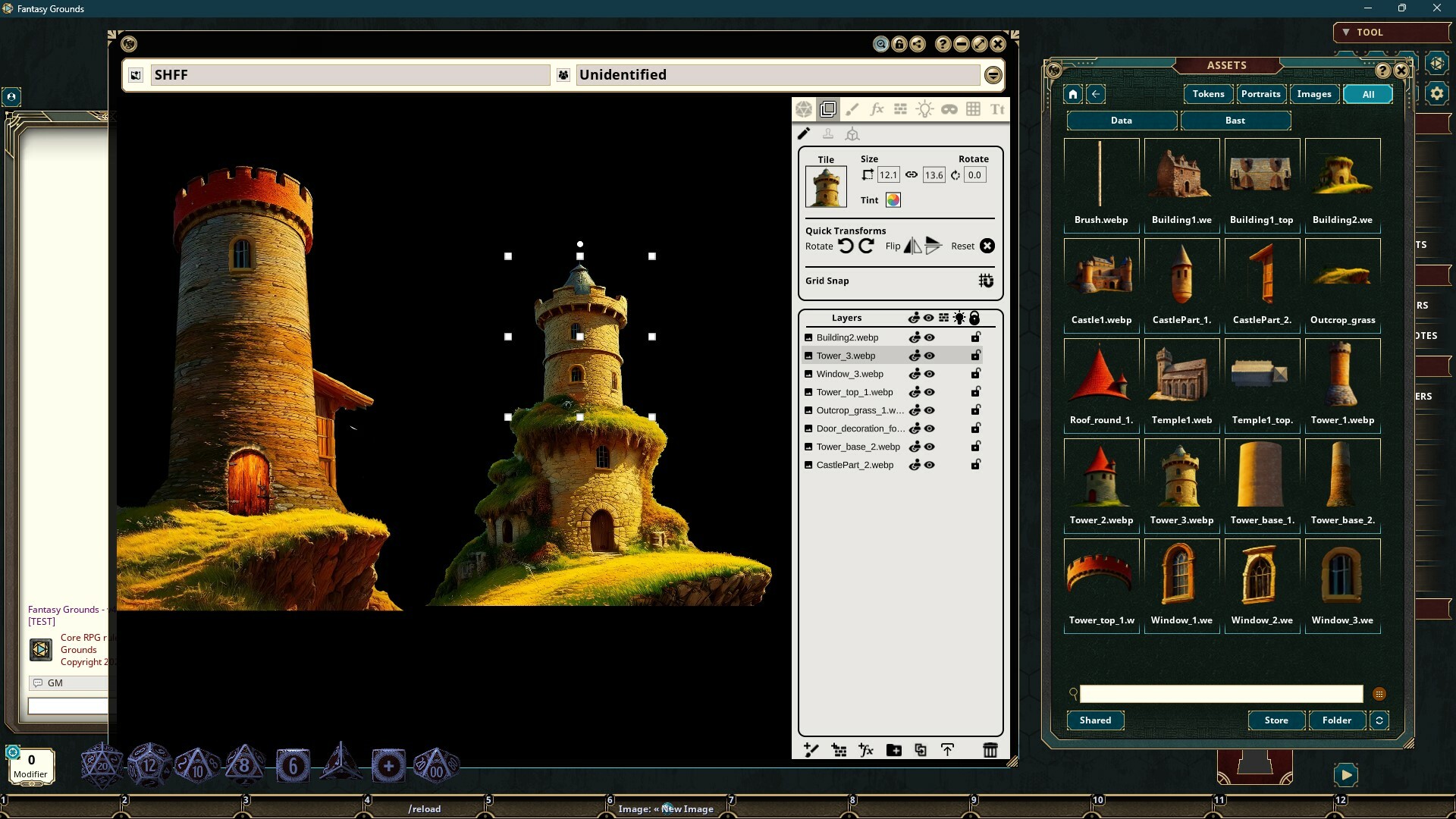1456x819 pixels.
Task: Open the asset search options menu
Action: (1379, 694)
